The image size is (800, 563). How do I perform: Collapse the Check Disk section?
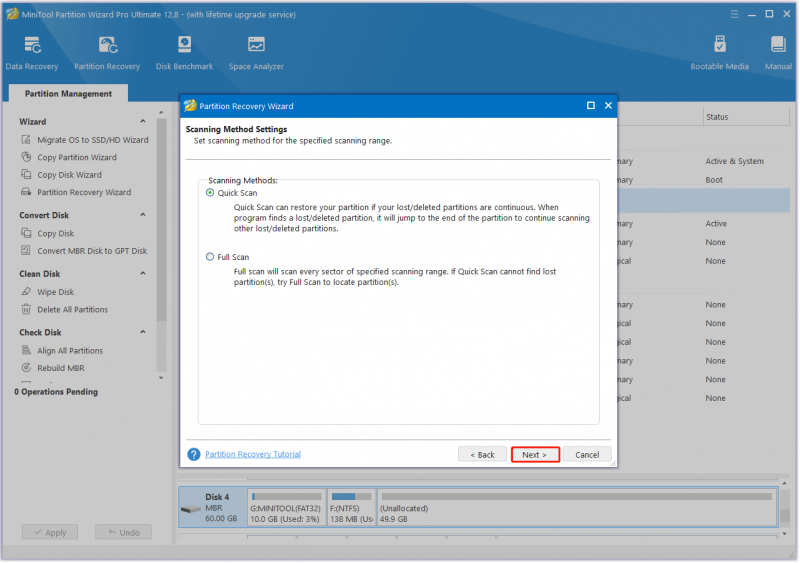(143, 332)
